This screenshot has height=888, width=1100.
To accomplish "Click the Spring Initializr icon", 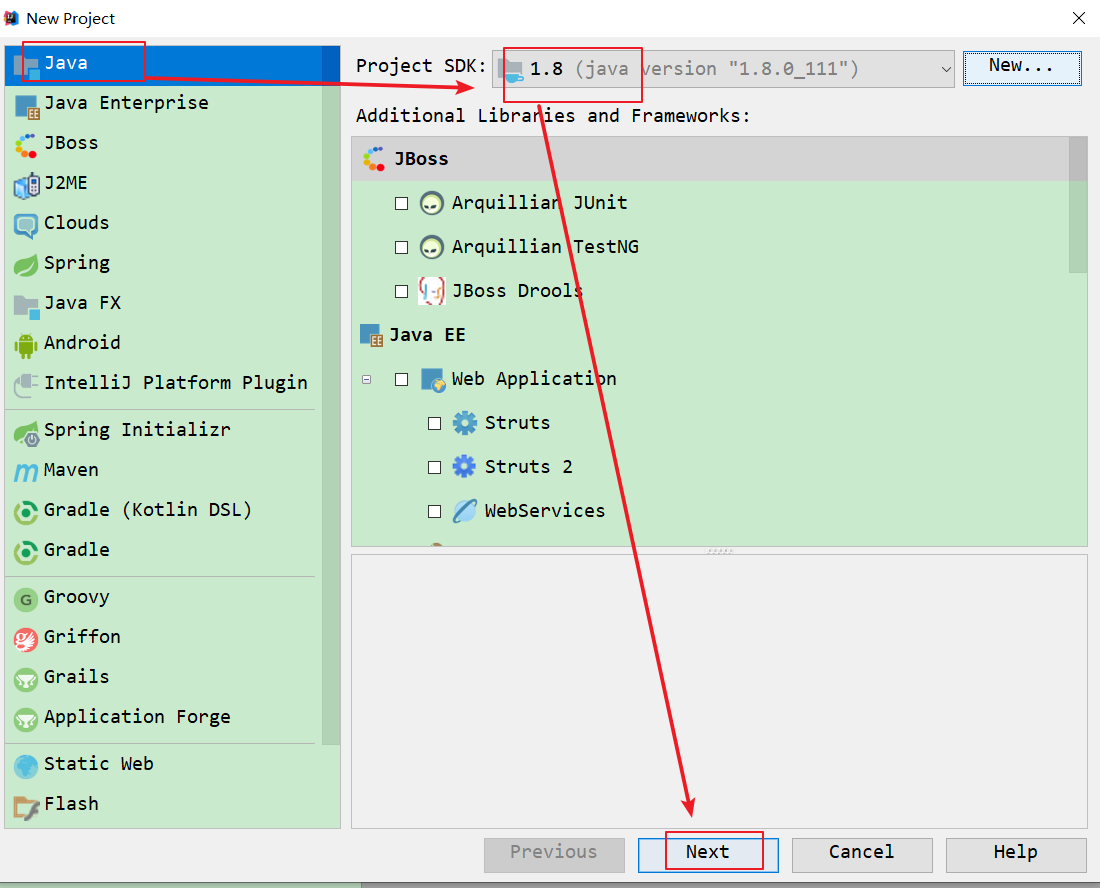I will 27,433.
